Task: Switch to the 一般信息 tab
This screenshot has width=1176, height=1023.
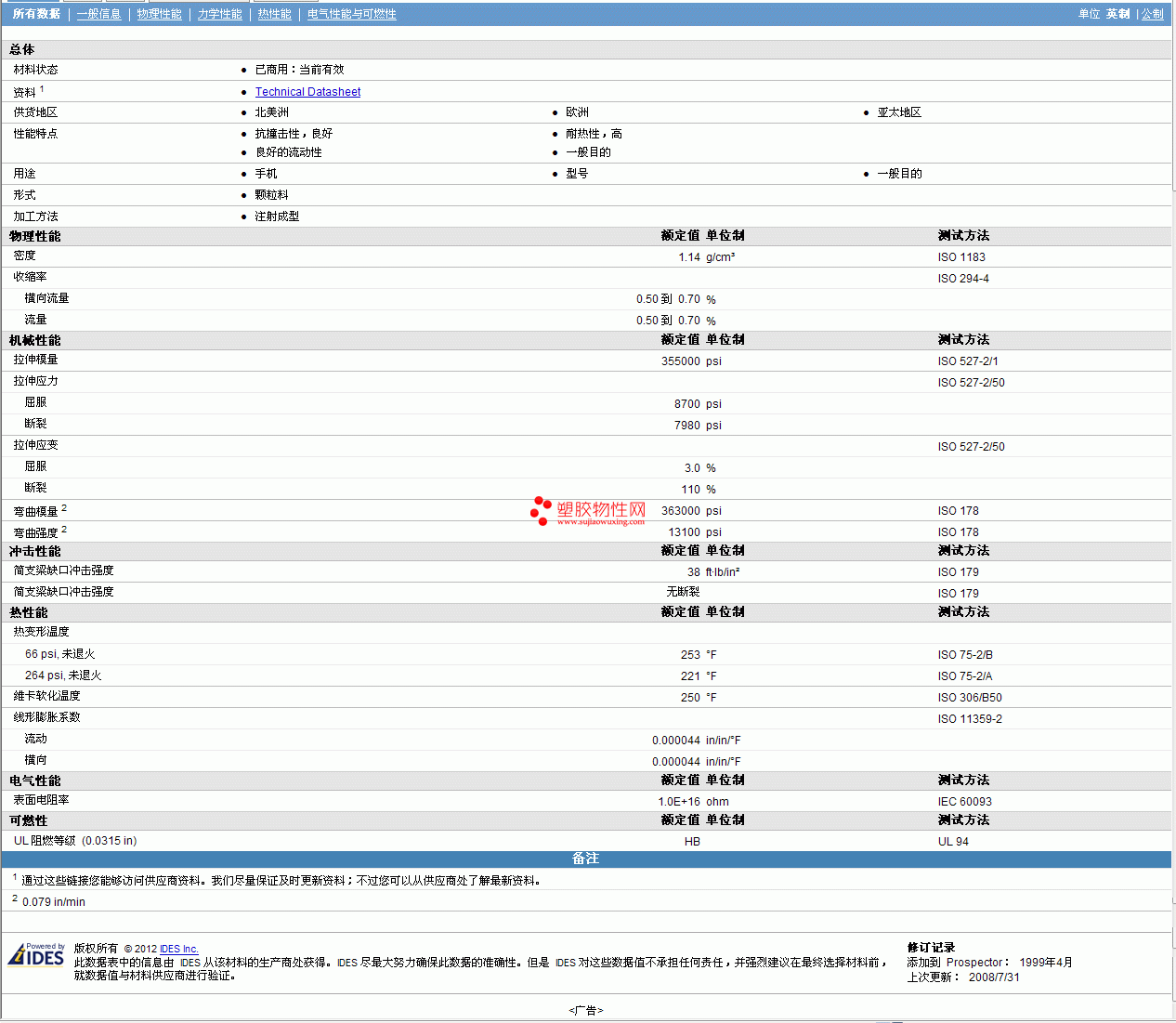Action: click(x=98, y=14)
